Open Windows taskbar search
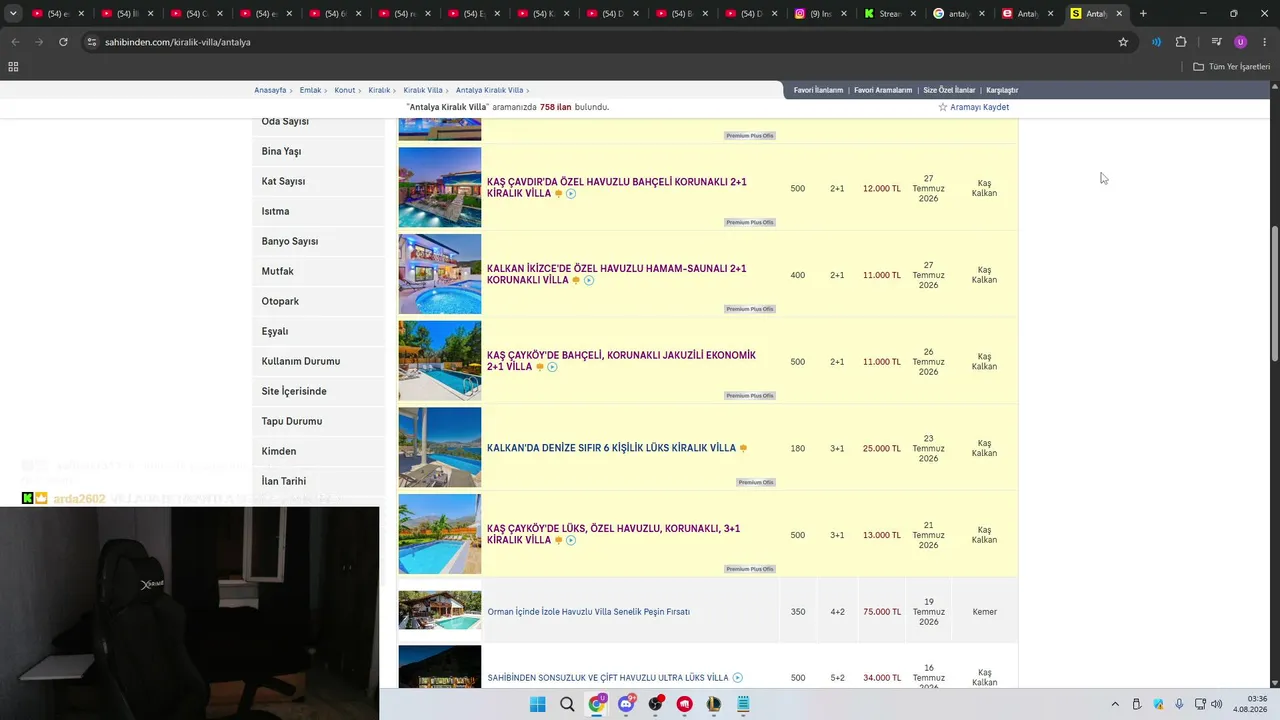The width and height of the screenshot is (1280, 720). tap(567, 704)
